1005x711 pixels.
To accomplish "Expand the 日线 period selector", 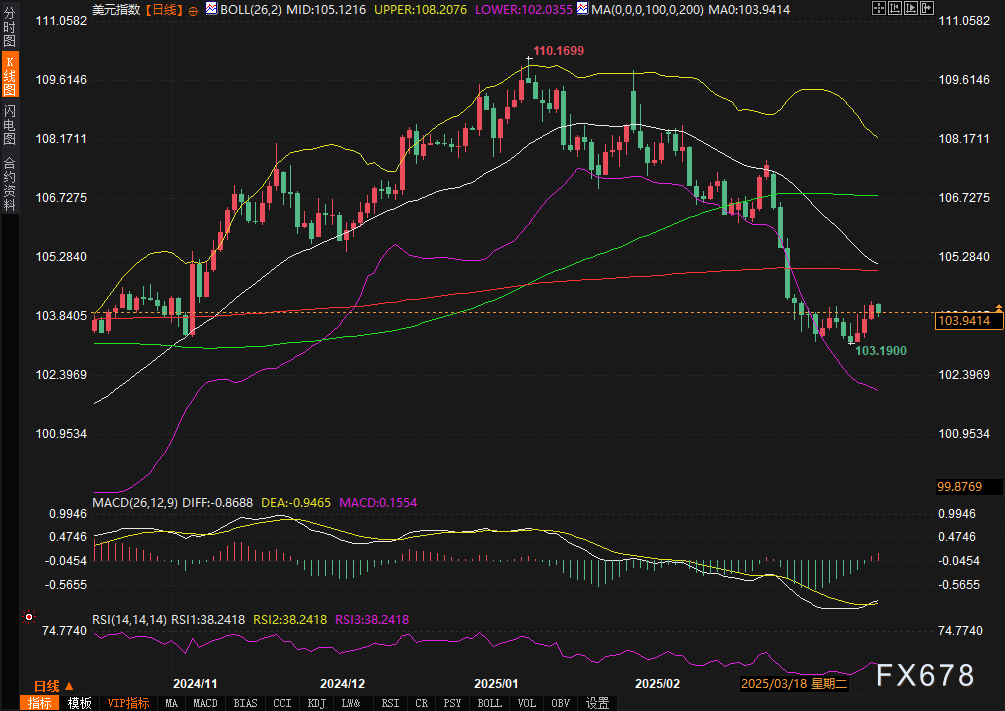I will (52, 686).
